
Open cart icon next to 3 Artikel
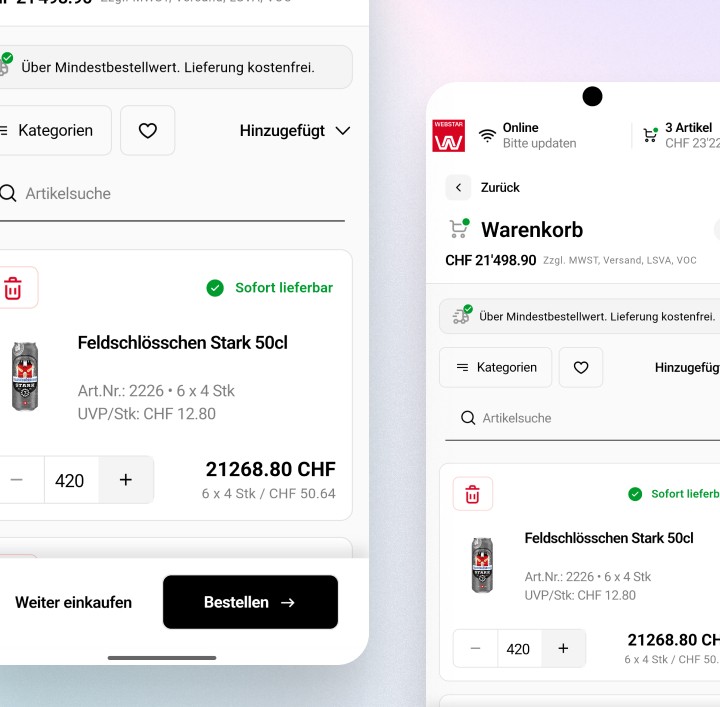(x=650, y=135)
